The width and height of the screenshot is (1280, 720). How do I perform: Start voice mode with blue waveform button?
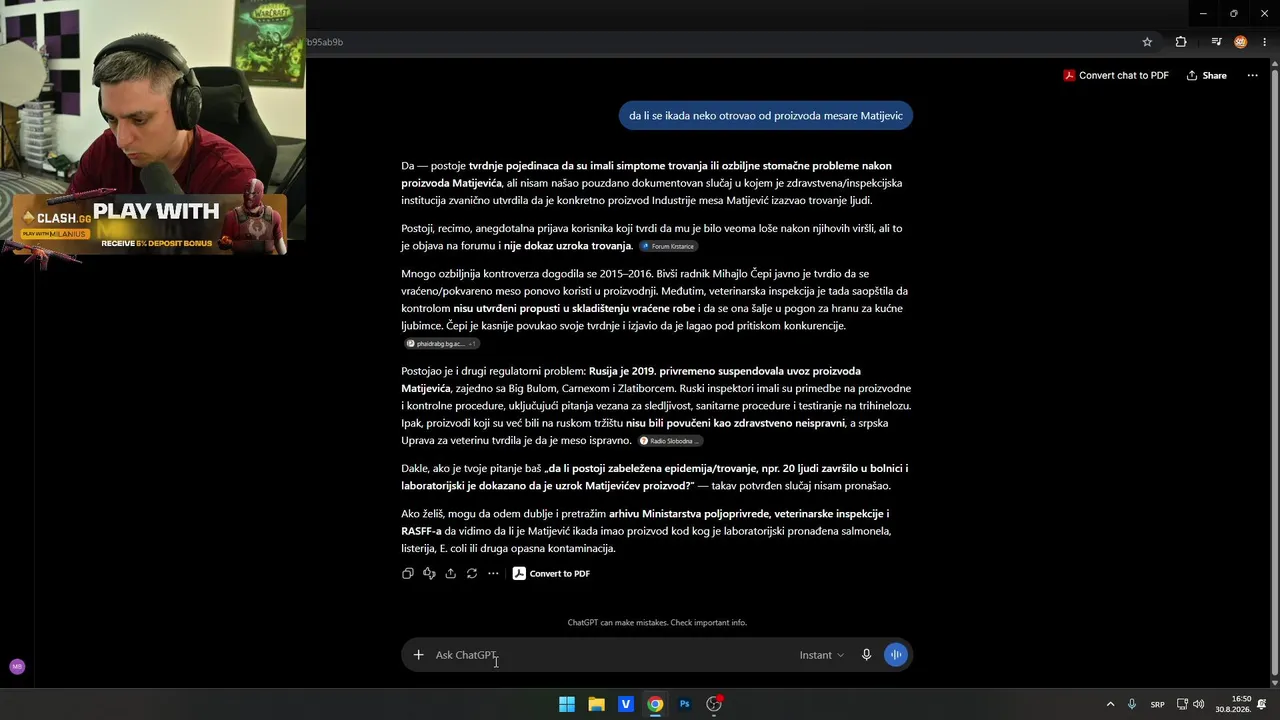(896, 655)
